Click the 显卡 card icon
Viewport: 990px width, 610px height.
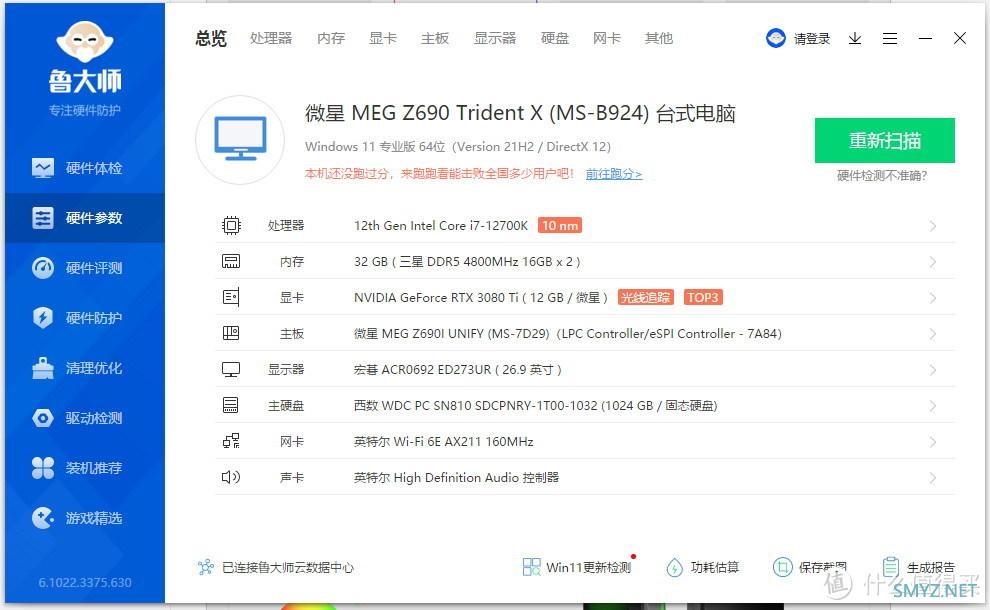pos(231,297)
